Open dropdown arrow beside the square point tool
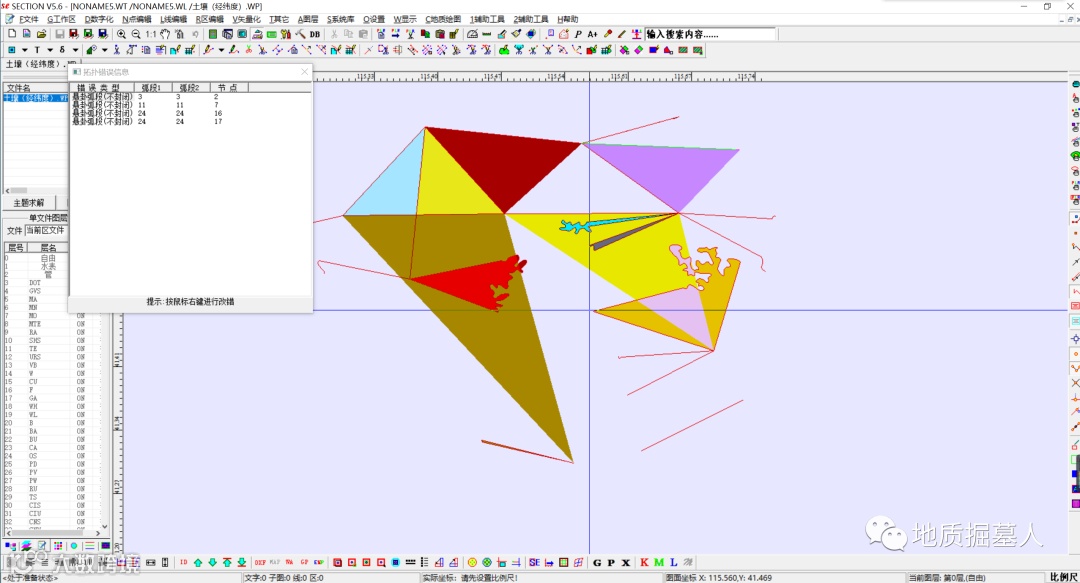Viewport: 1080px width, 583px height. click(x=24, y=50)
